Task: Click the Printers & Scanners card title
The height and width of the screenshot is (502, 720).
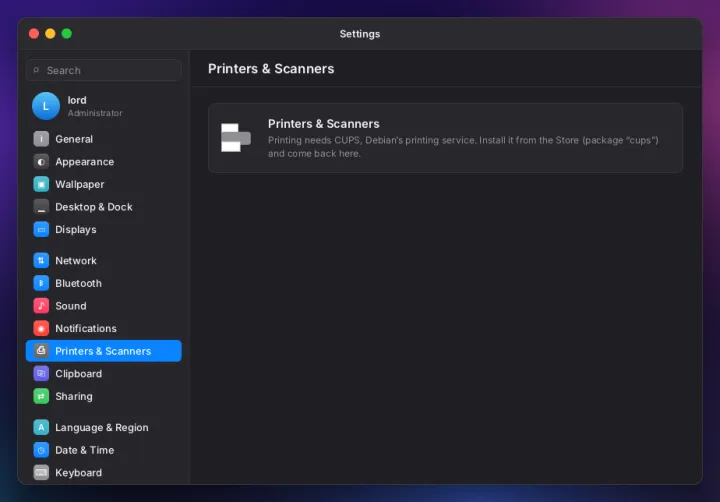Action: pyautogui.click(x=324, y=124)
